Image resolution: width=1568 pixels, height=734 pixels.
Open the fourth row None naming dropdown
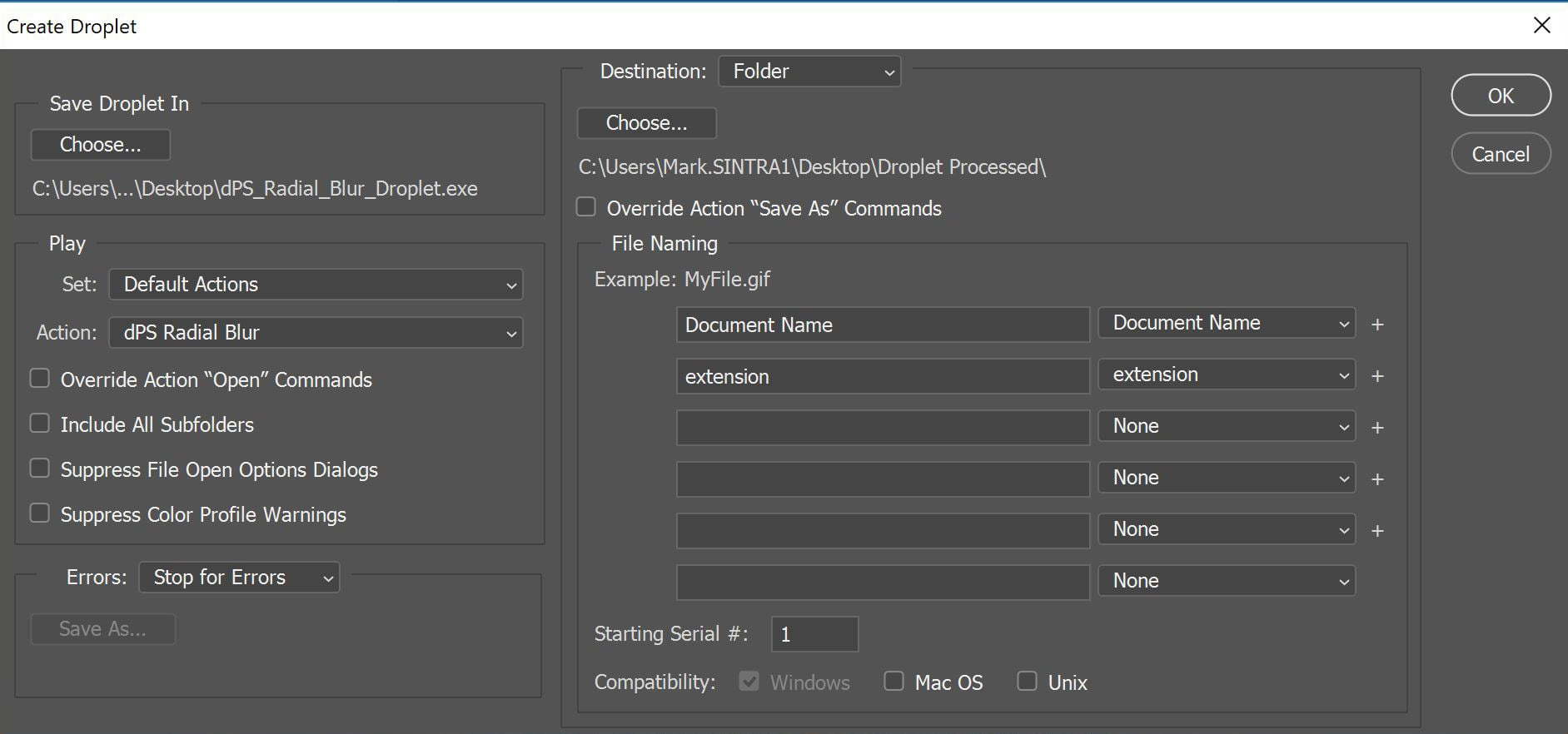coord(1227,478)
